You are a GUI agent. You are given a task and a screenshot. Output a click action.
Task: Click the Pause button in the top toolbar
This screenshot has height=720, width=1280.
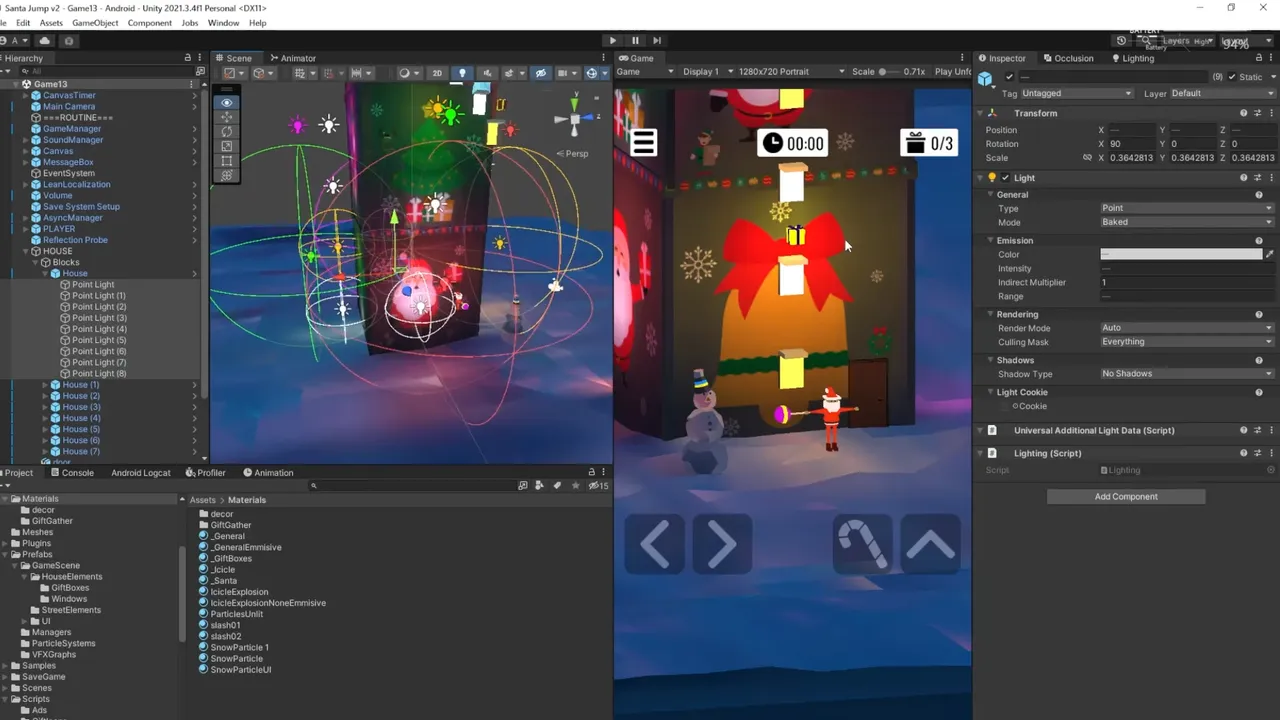click(635, 40)
